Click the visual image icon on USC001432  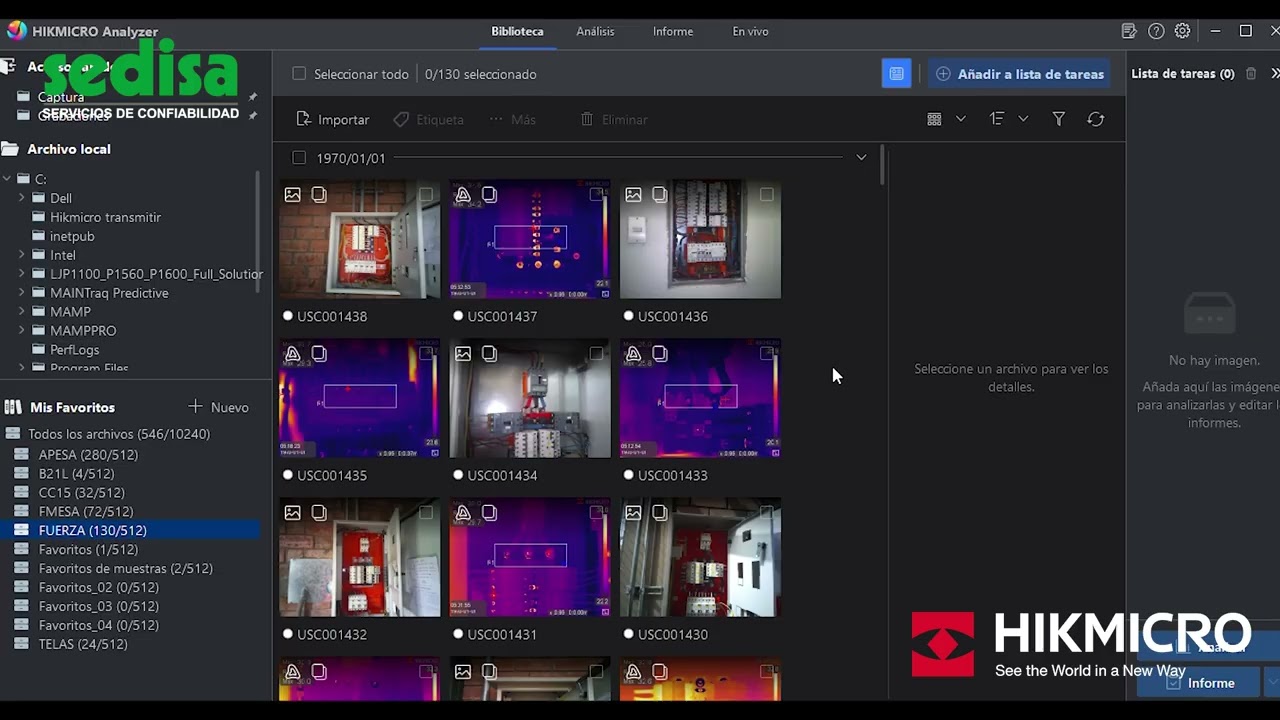point(292,513)
